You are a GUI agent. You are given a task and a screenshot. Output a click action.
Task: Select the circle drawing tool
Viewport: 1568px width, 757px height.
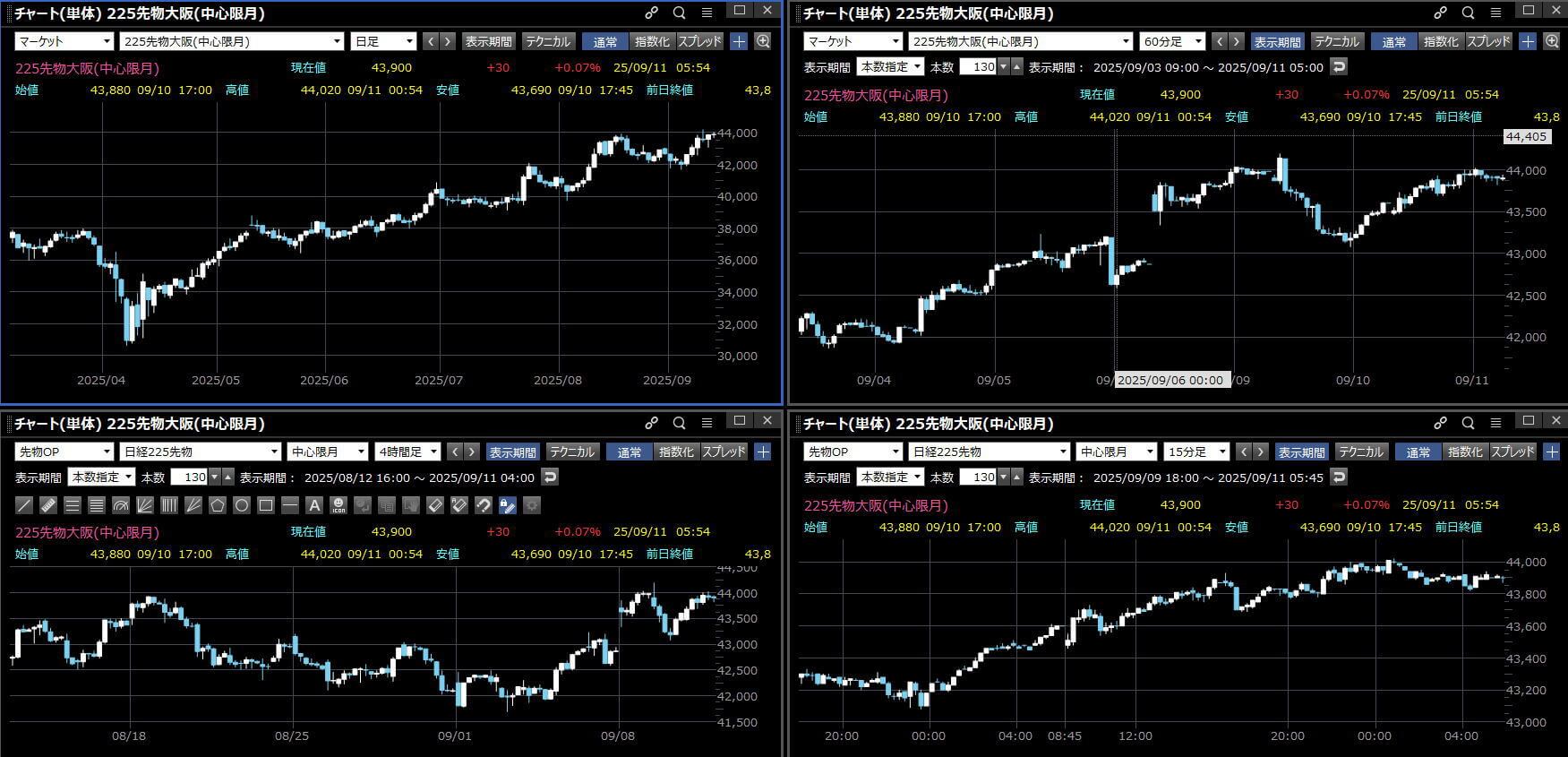click(242, 505)
